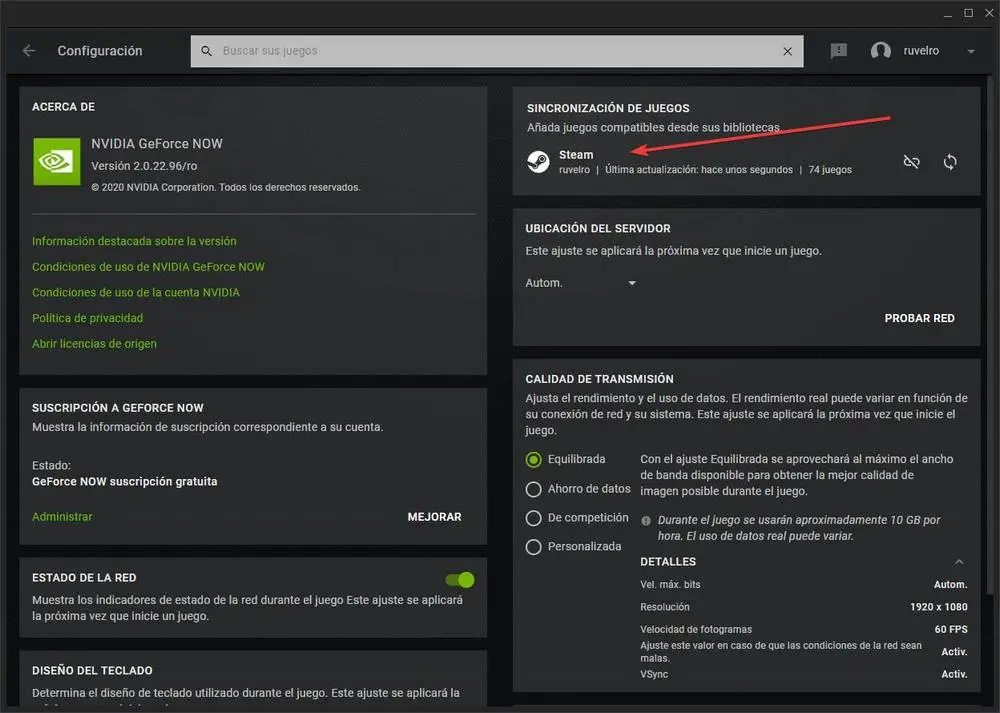1000x713 pixels.
Task: Clear the search field with X
Action: point(788,51)
